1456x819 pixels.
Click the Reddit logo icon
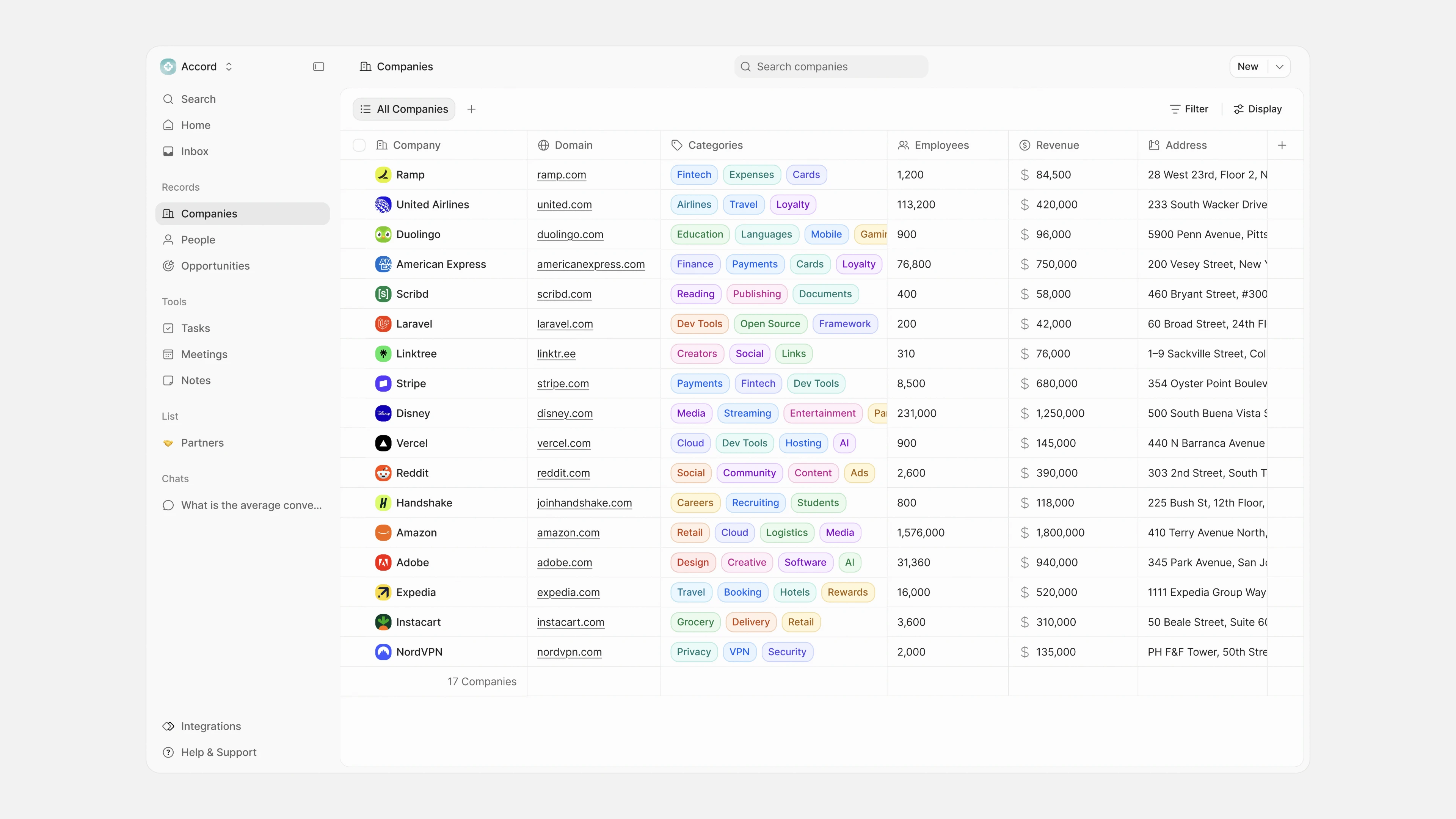point(383,473)
